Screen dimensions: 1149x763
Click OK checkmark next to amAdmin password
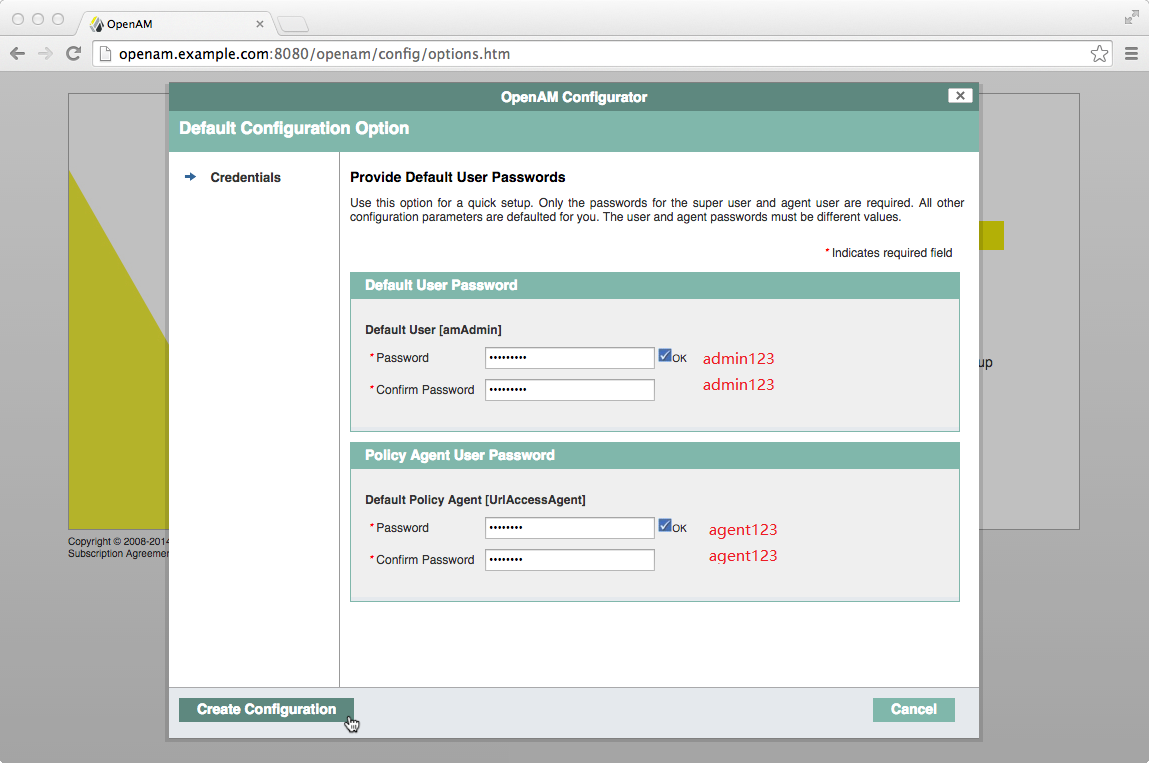click(665, 355)
